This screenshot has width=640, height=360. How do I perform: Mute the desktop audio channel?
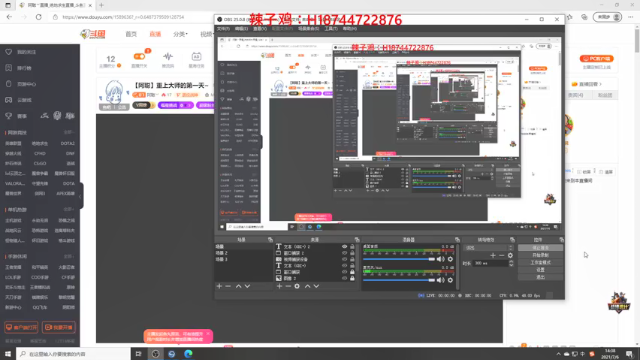(x=440, y=259)
